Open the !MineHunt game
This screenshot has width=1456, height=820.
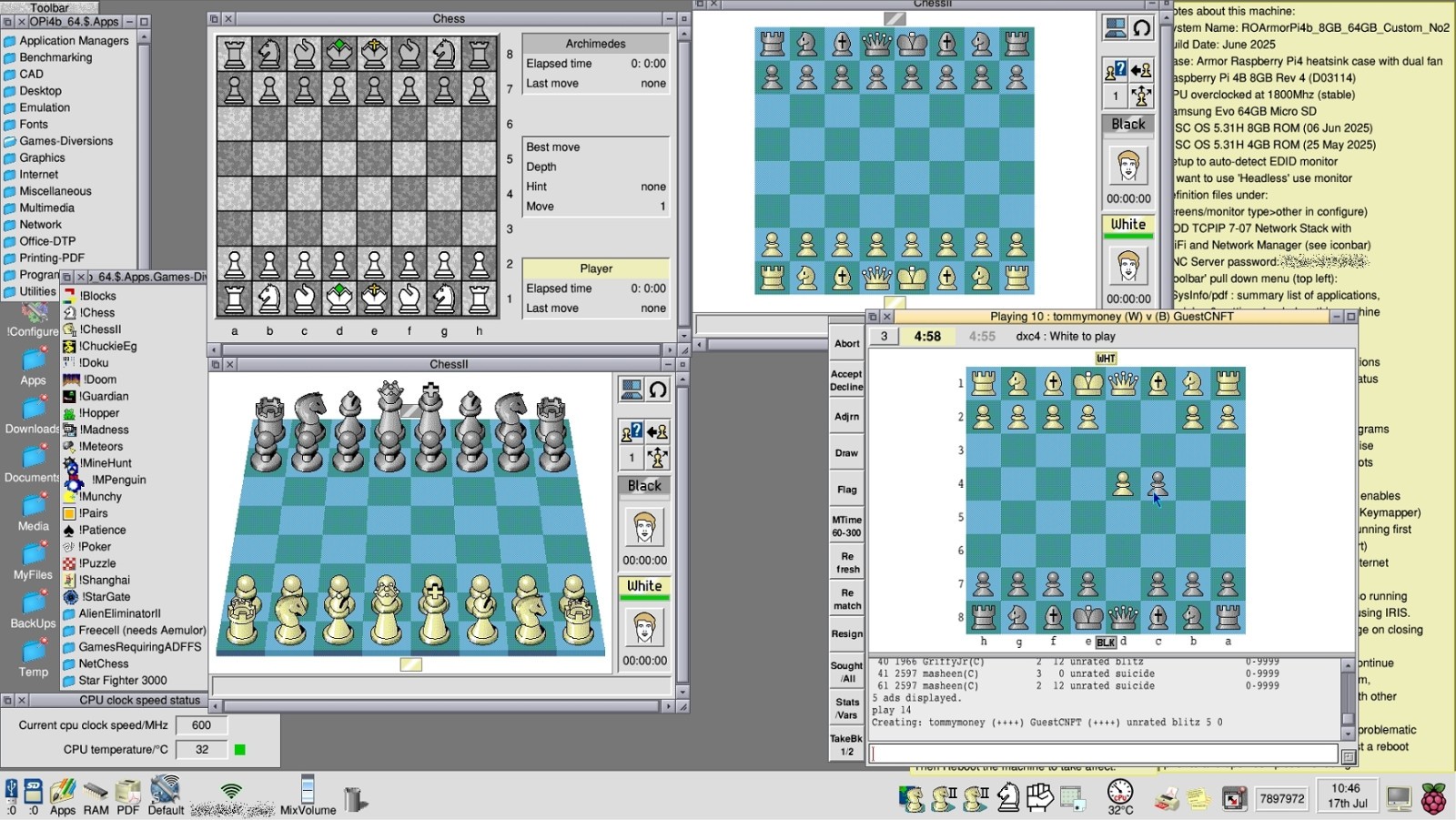pos(106,463)
